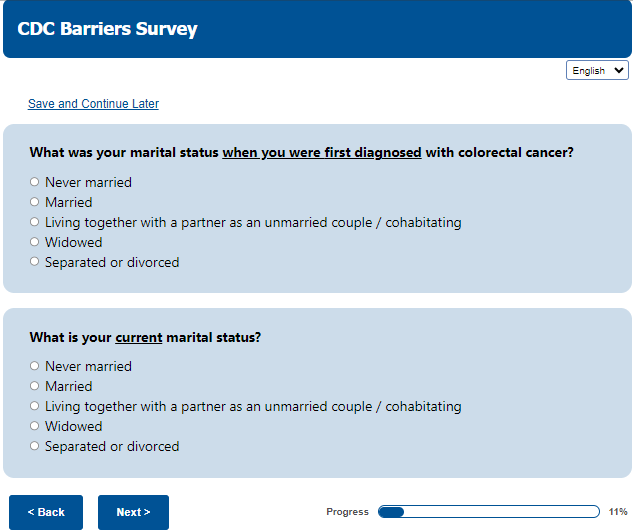Viewport: 633px width, 530px height.
Task: Pick 'Living together' option for diagnosis-time status
Action: (35, 222)
